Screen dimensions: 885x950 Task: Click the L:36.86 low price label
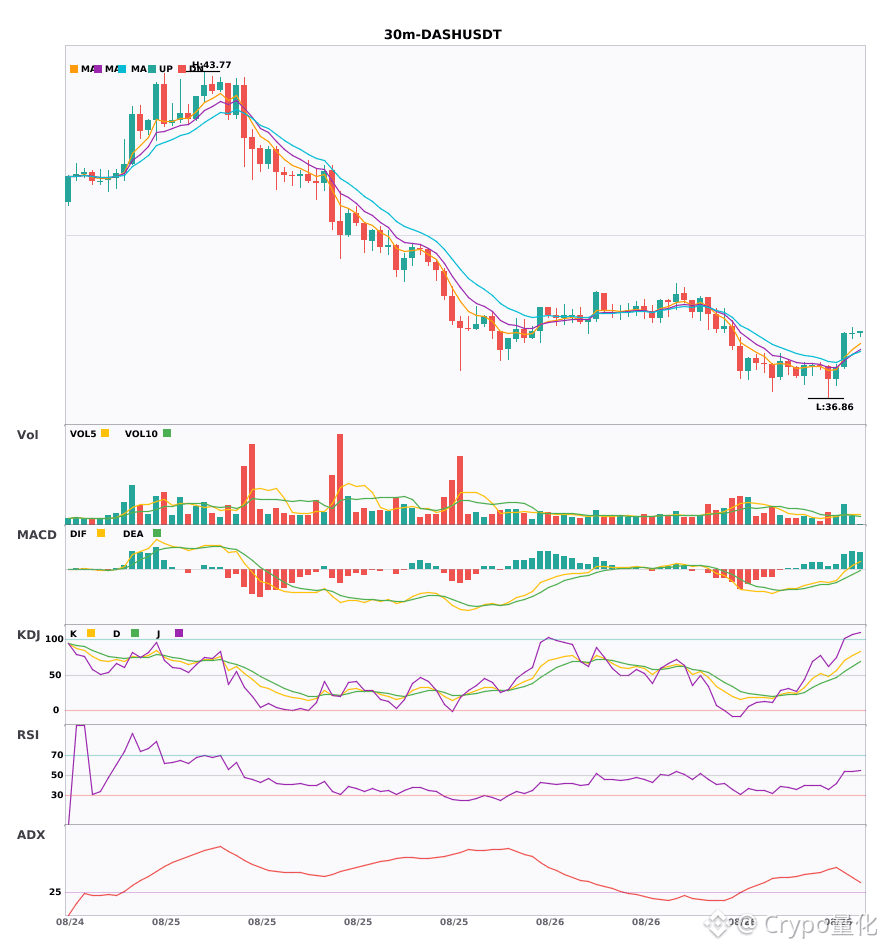tap(835, 407)
